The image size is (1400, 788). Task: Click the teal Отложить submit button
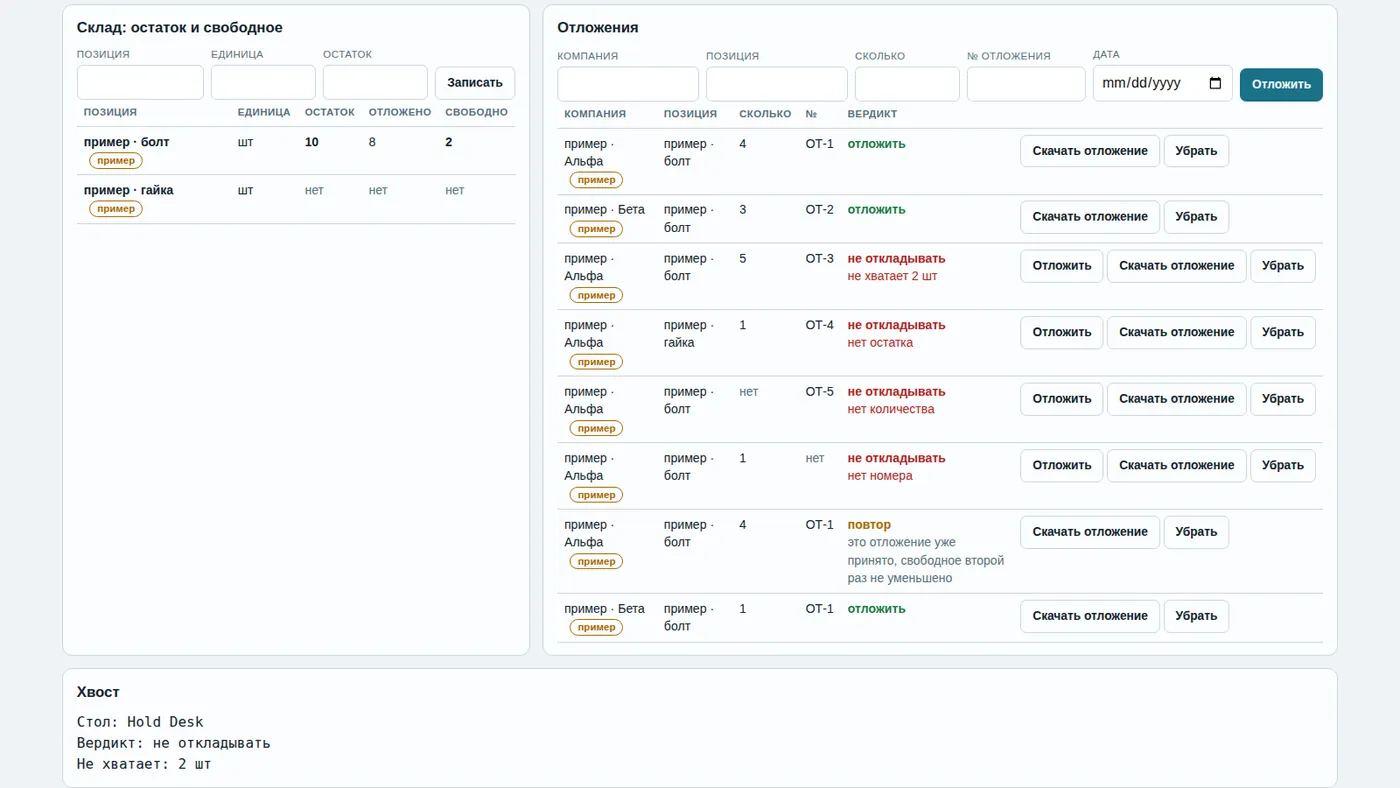[x=1281, y=85]
